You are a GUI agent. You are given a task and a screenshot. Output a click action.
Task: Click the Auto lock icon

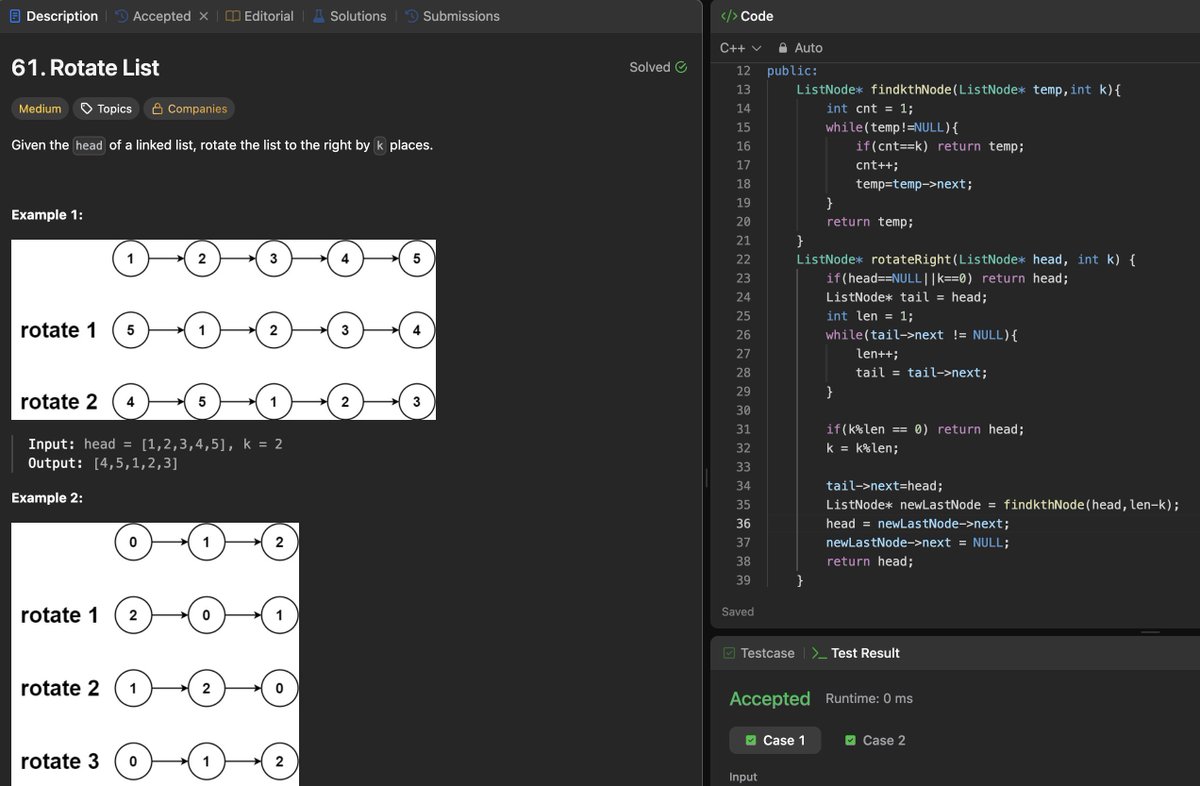coord(783,48)
